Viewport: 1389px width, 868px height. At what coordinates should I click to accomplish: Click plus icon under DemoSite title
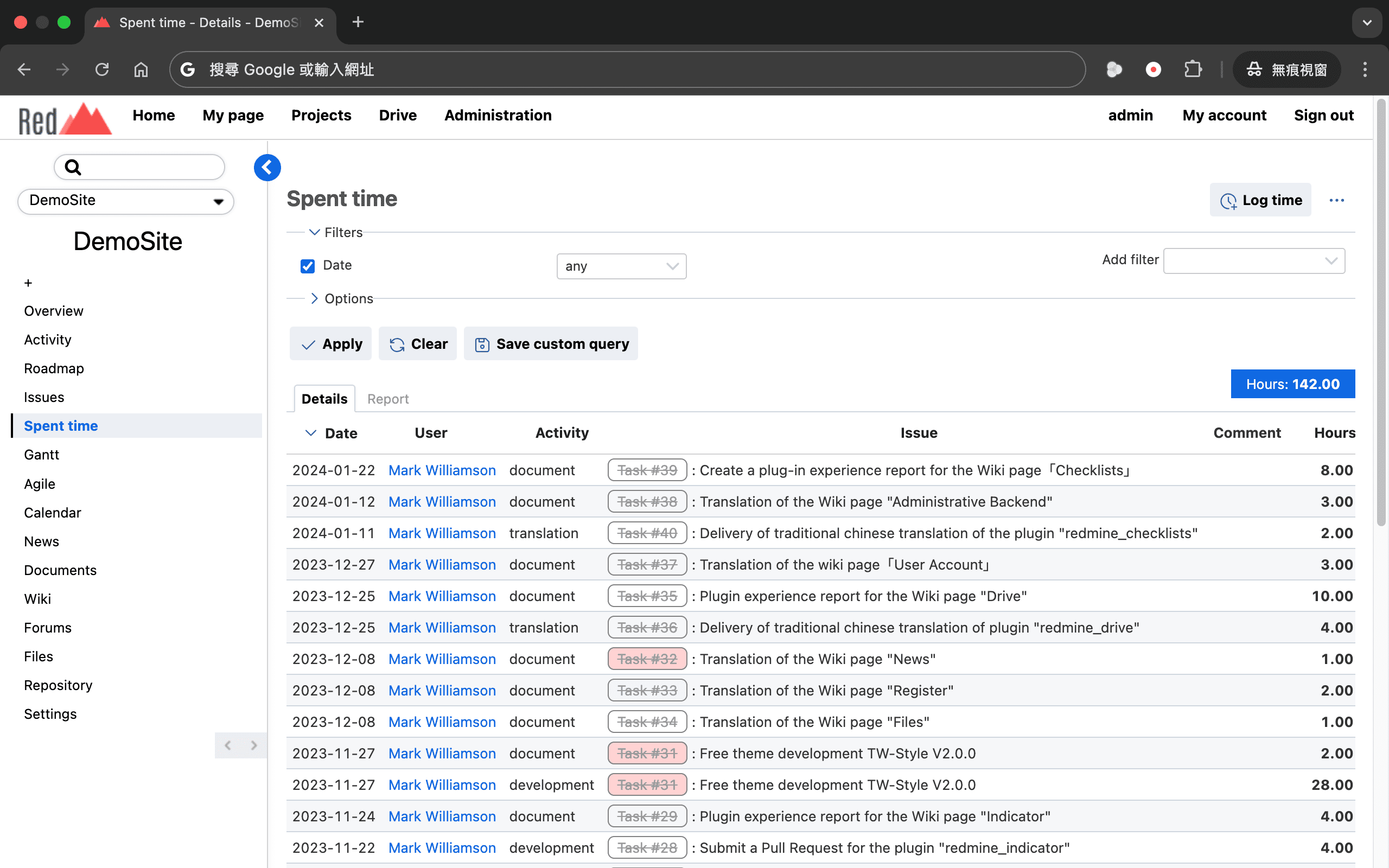click(28, 283)
